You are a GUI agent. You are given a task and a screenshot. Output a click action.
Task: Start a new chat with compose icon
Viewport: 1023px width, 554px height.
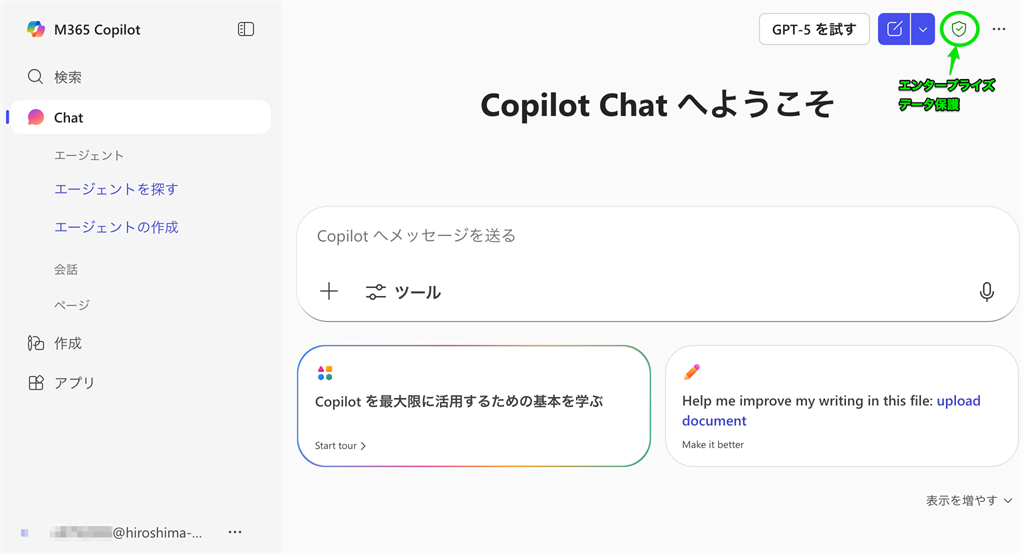click(894, 30)
